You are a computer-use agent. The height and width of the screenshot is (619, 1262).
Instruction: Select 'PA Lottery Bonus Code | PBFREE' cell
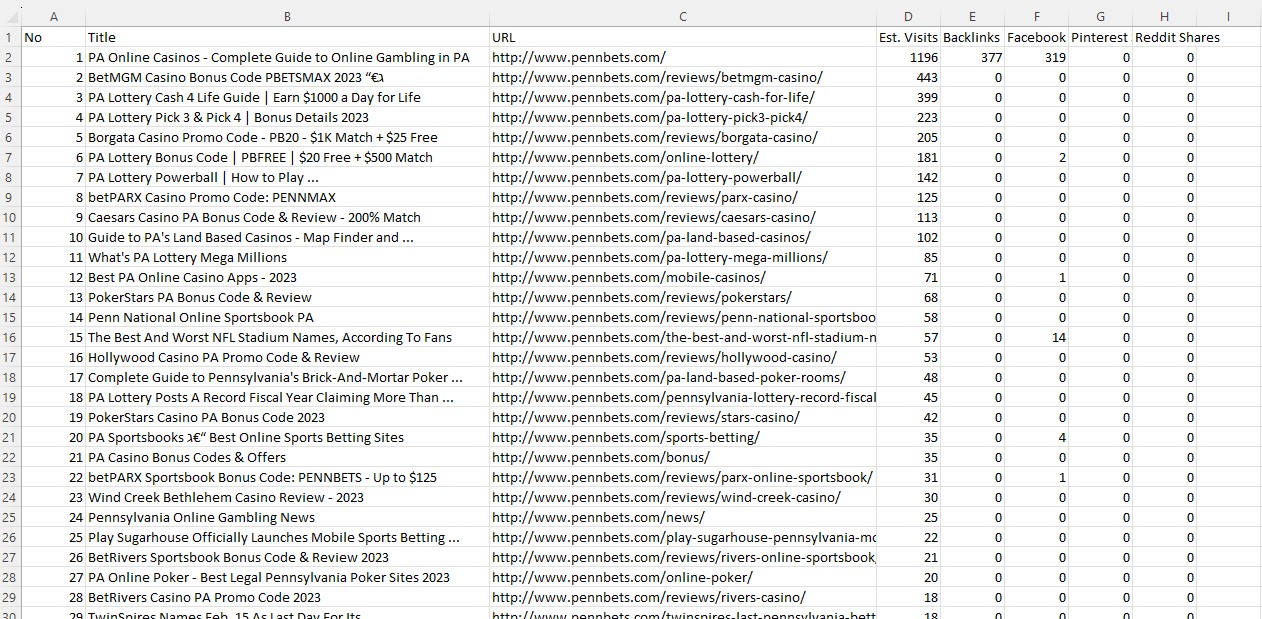click(287, 157)
